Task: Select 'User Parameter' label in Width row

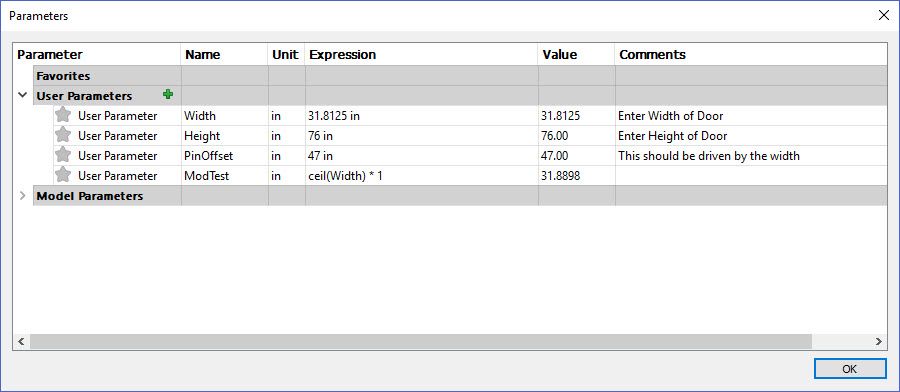Action: (117, 115)
